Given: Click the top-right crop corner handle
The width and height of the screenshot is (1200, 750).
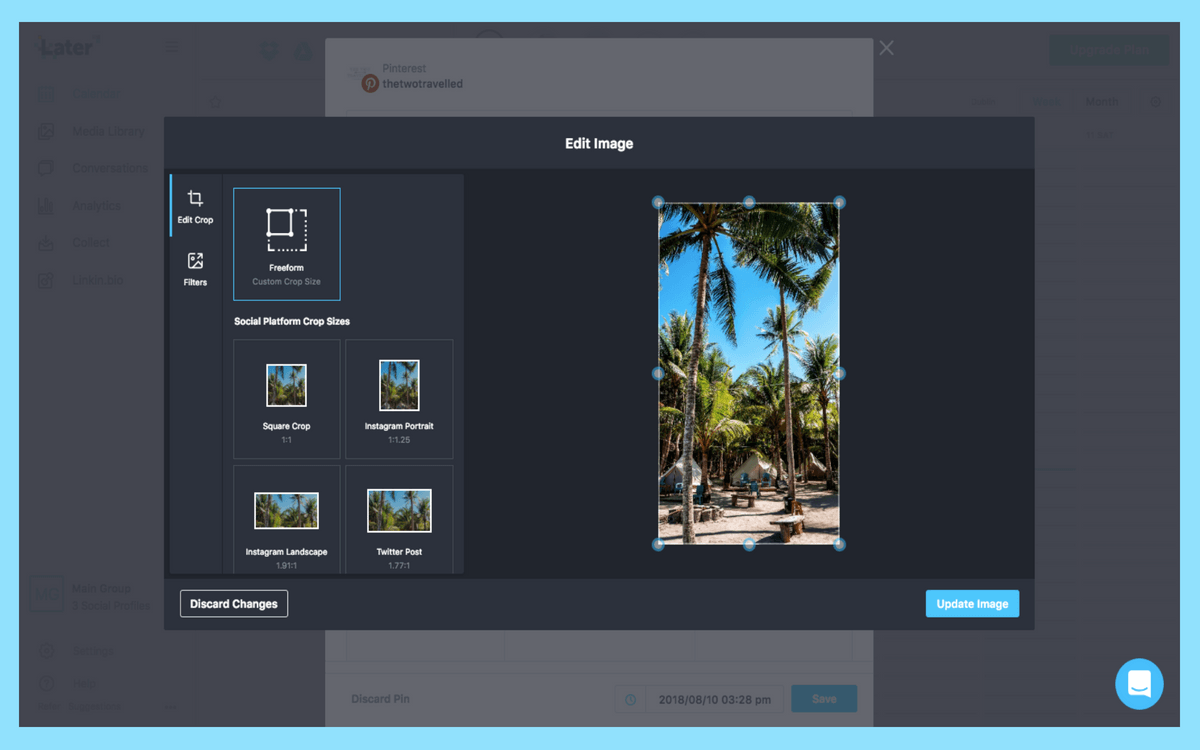Looking at the screenshot, I should coord(839,202).
